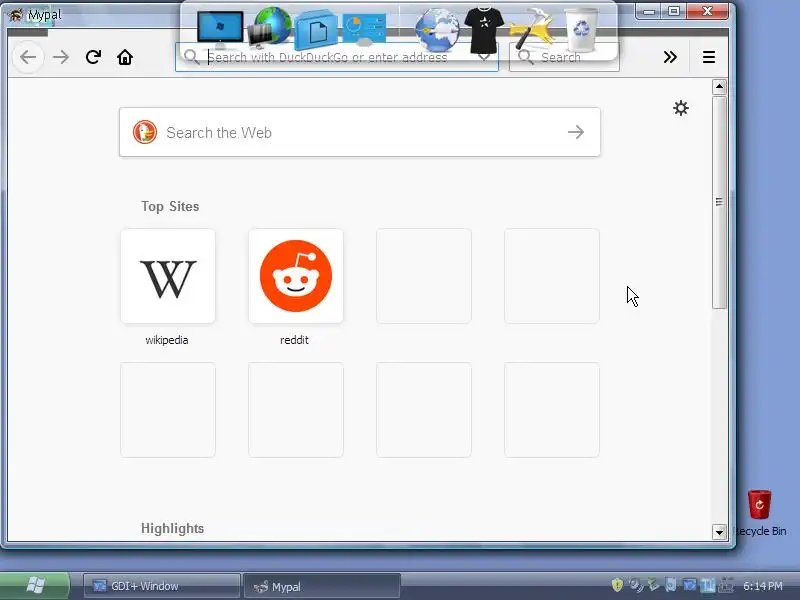The height and width of the screenshot is (600, 800).
Task: Click the Highlights heading
Action: click(172, 529)
